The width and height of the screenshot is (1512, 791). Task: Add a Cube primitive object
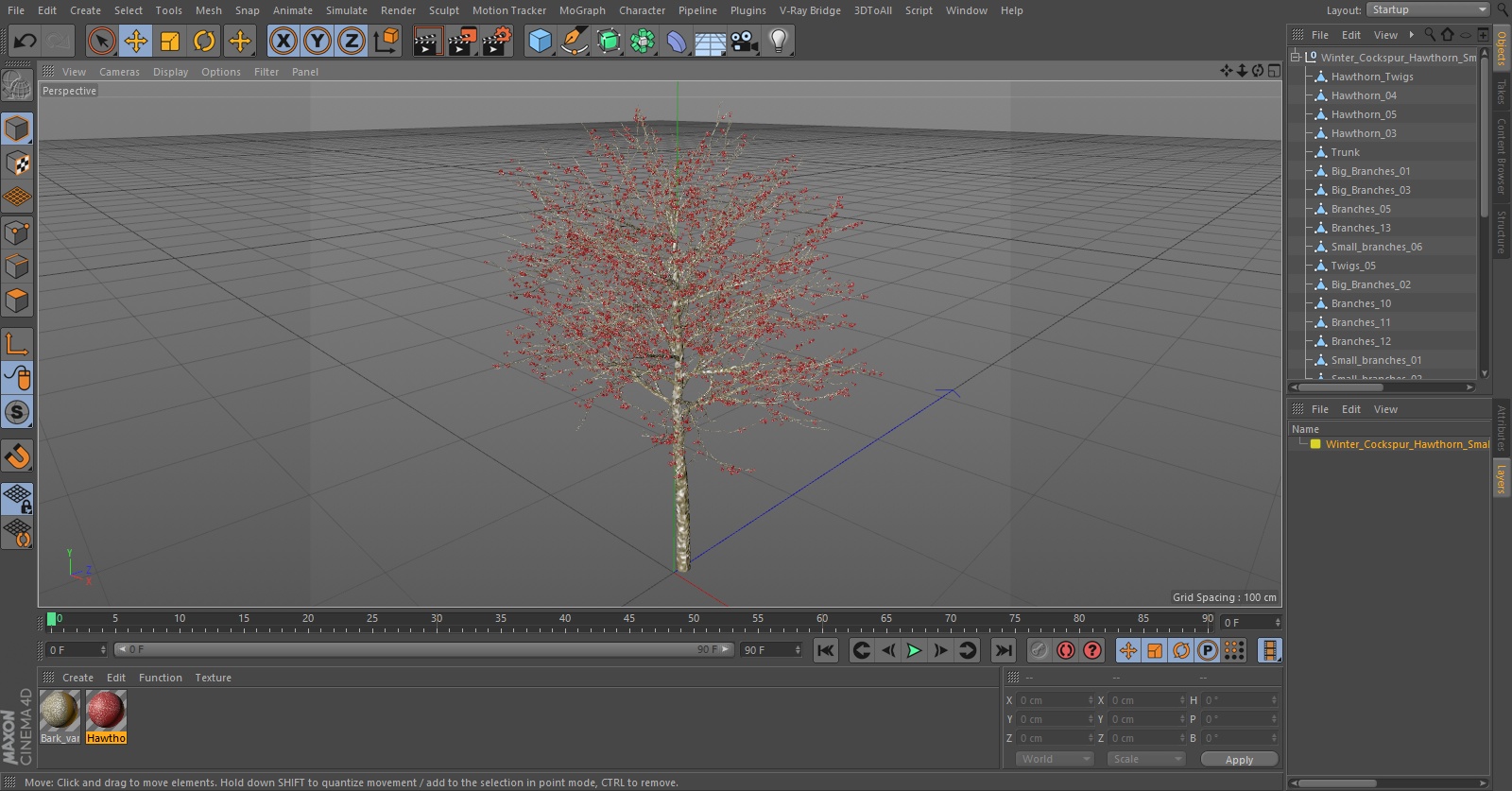pos(540,41)
